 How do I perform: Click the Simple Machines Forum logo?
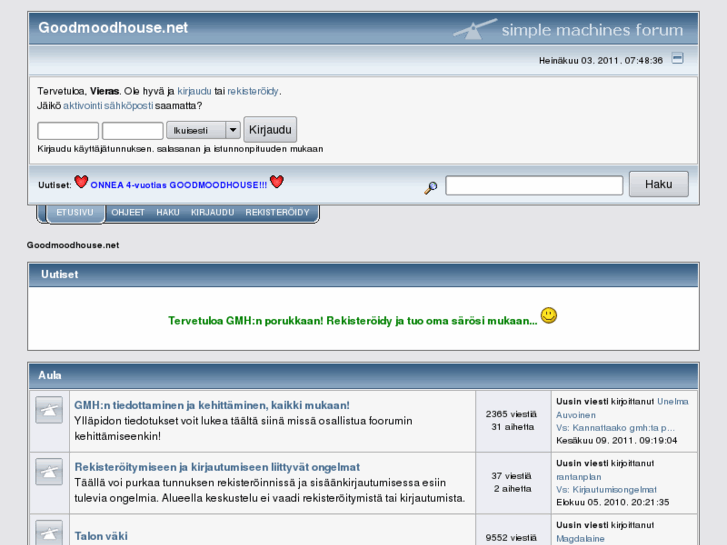[x=568, y=30]
